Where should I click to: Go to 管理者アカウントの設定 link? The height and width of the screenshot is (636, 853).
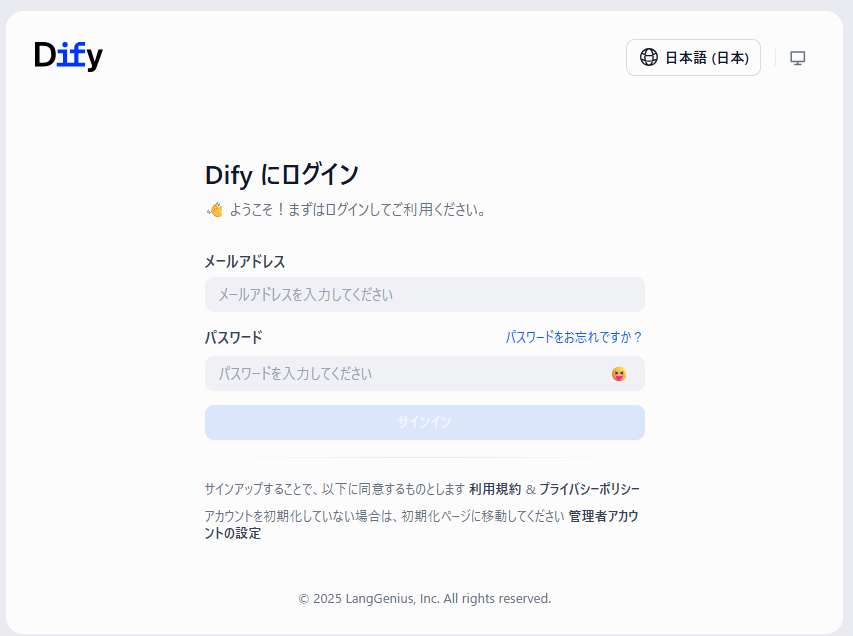tap(603, 517)
